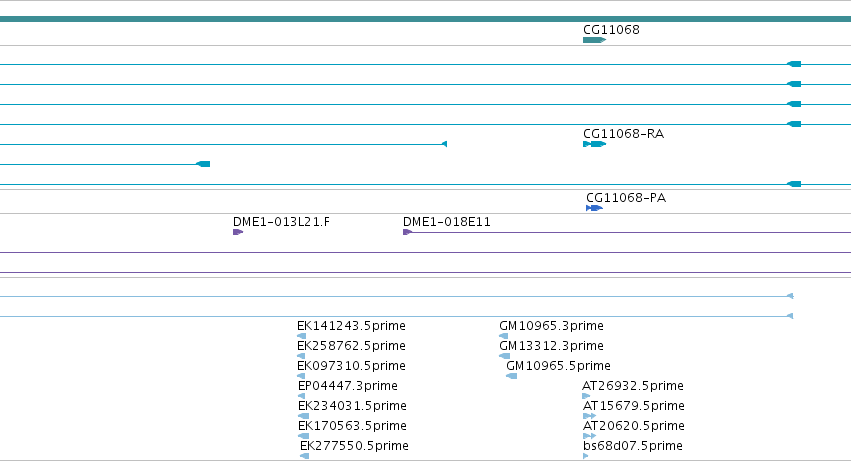Select the AT26932.5prime EST arrow
The image size is (851, 461).
pos(586,396)
